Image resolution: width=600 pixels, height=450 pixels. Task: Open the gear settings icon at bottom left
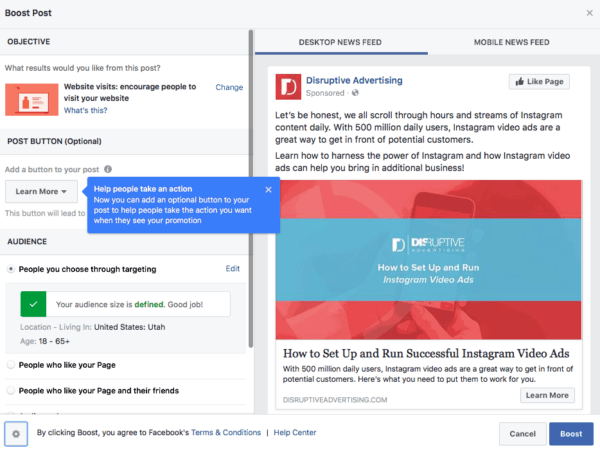pos(16,434)
